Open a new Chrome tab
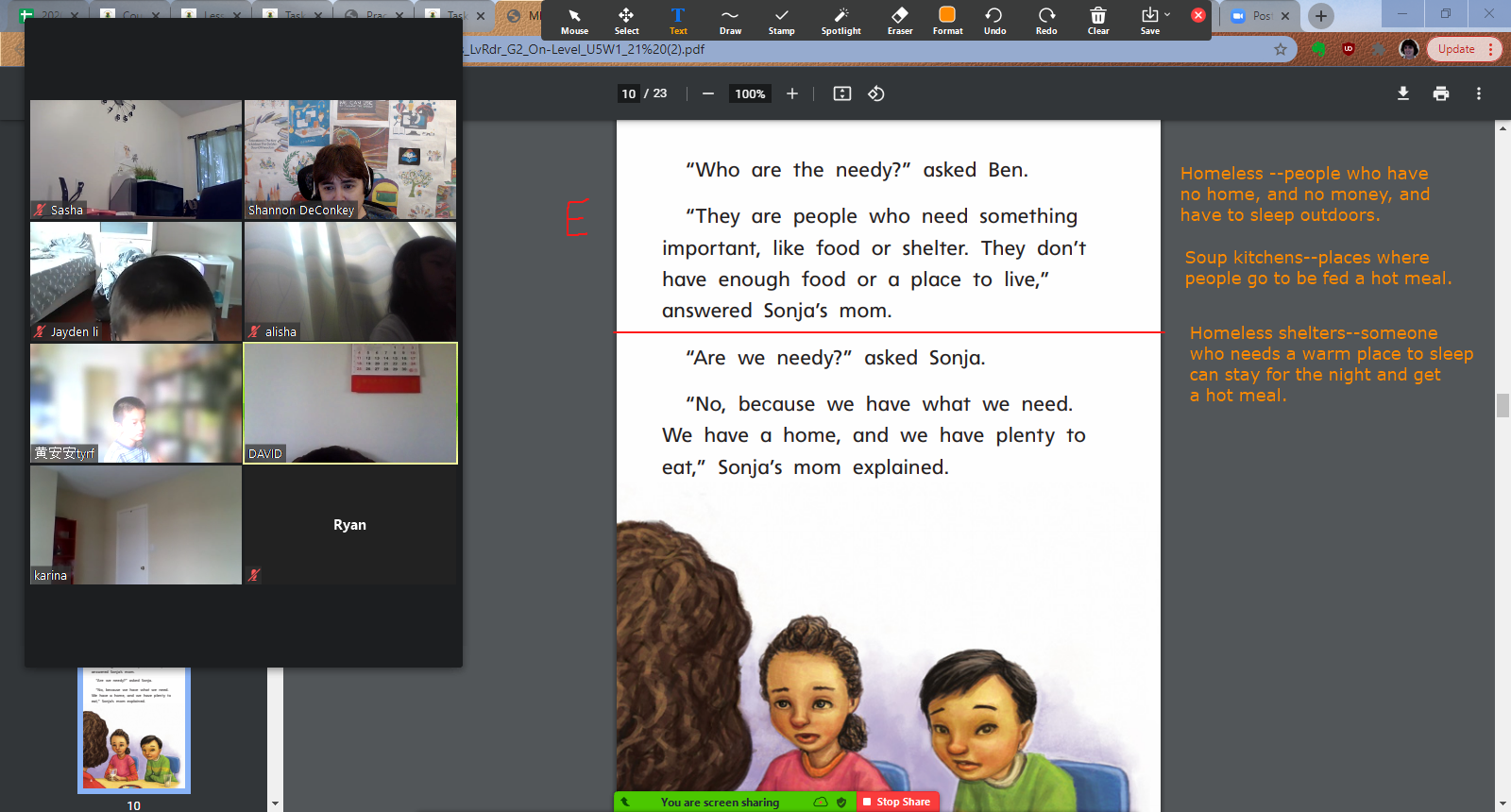Viewport: 1511px width, 812px height. pos(1321,16)
